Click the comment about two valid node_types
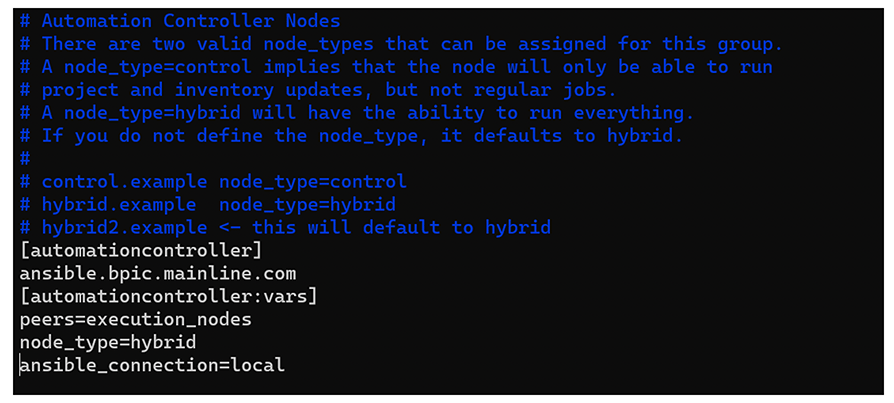This screenshot has height=403, width=894. pos(401,44)
